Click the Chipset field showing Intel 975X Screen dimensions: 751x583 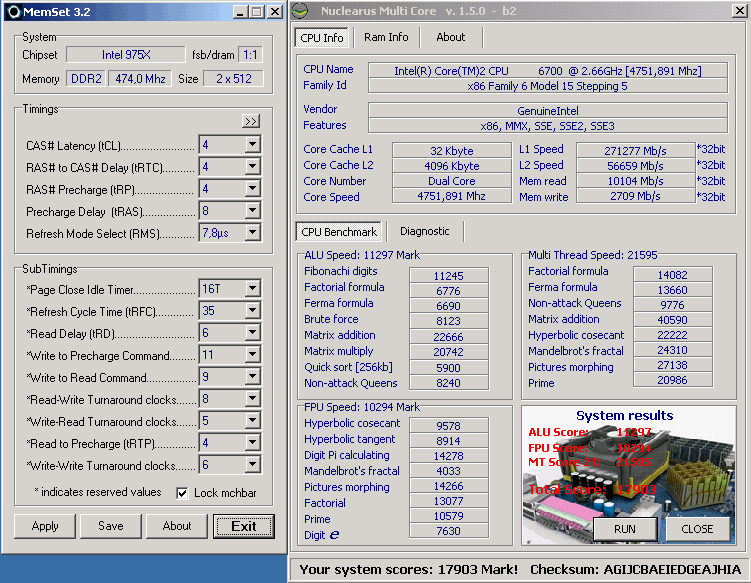(126, 55)
